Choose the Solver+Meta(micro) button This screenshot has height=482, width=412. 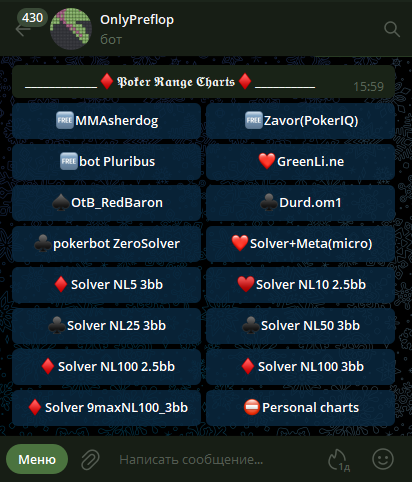point(300,244)
